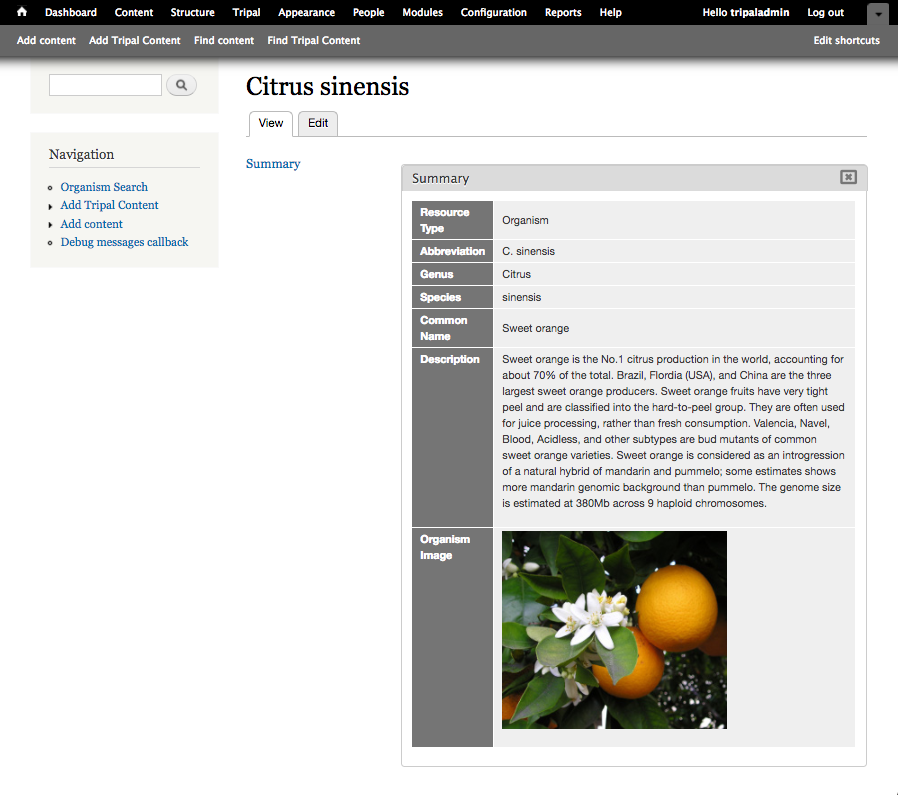Click the Find Tripal Content shortcut
The image size is (898, 795).
(313, 41)
